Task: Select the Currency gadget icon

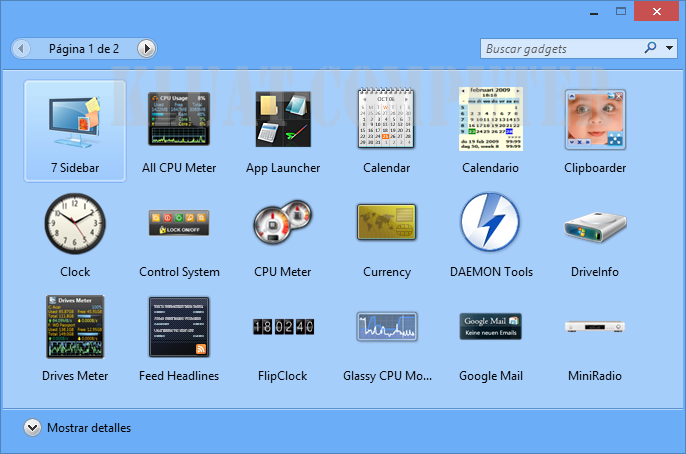Action: click(387, 224)
